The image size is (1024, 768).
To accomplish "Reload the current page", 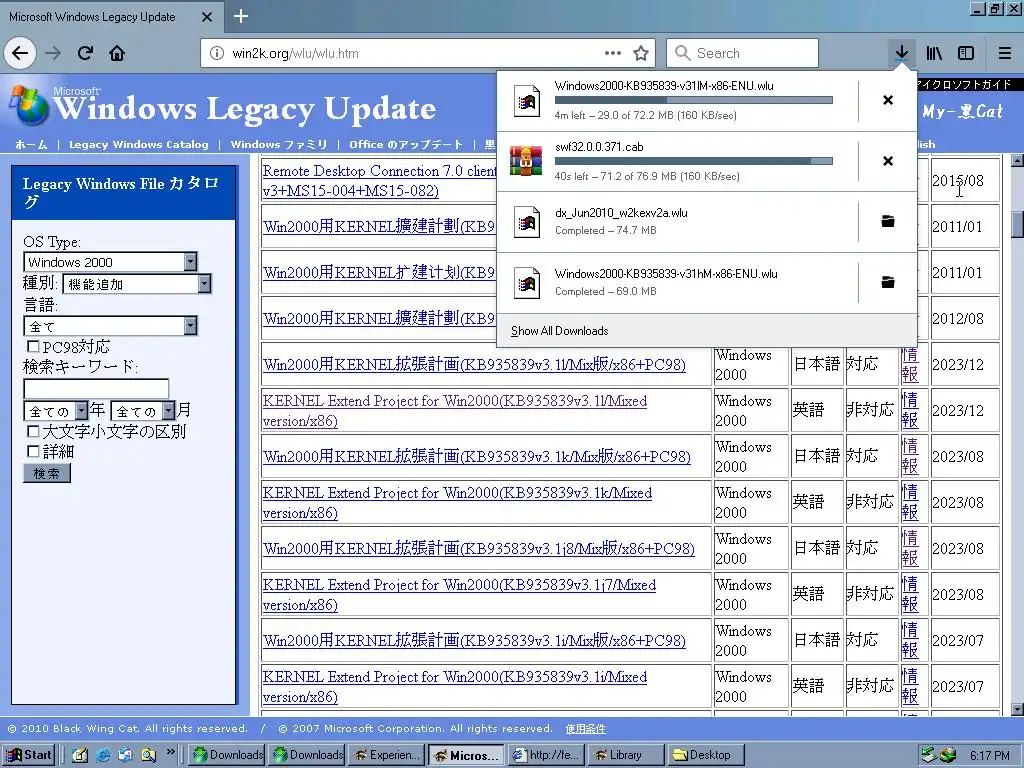I will pos(85,54).
